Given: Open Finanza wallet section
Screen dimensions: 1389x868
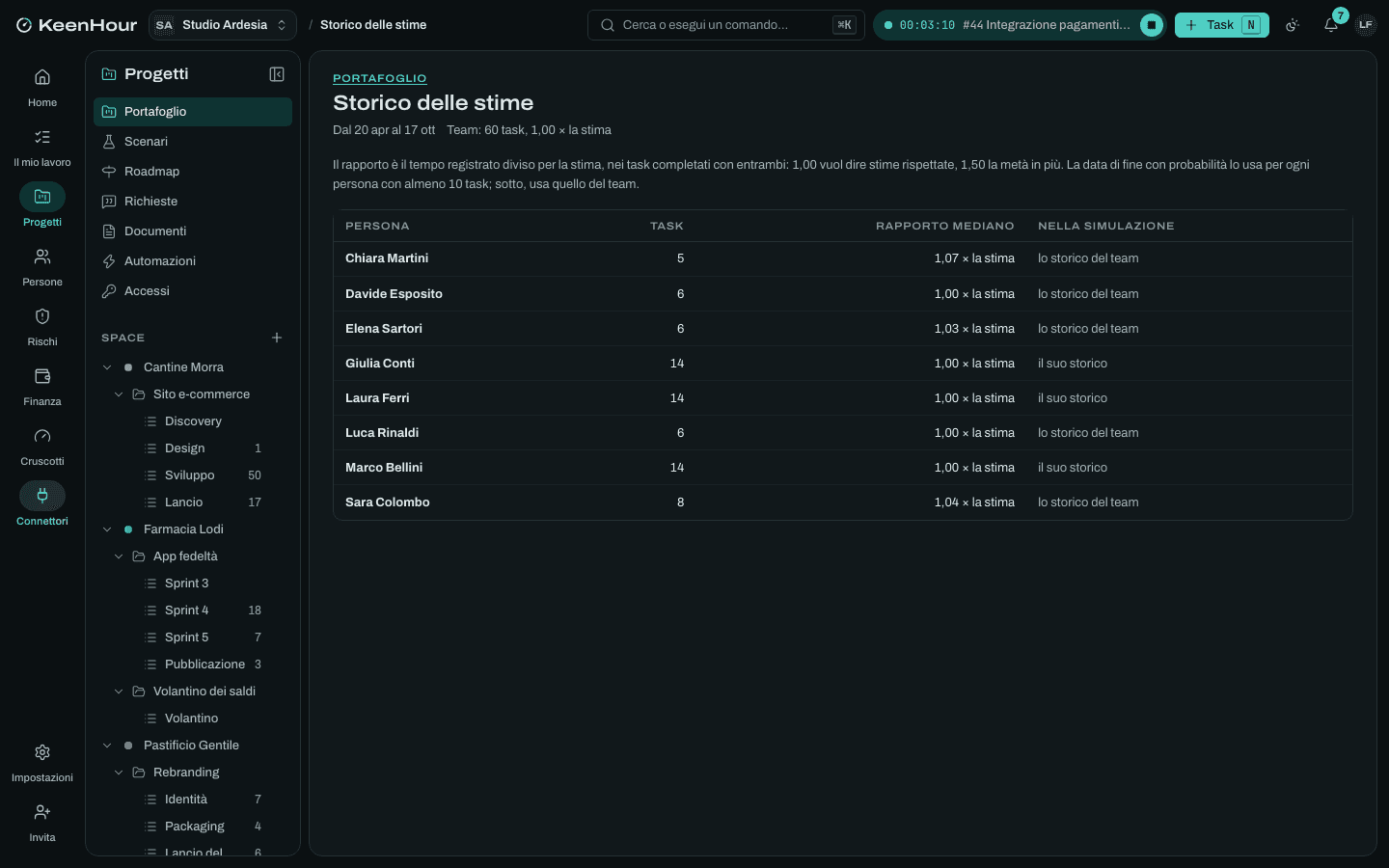Looking at the screenshot, I should coord(42,387).
